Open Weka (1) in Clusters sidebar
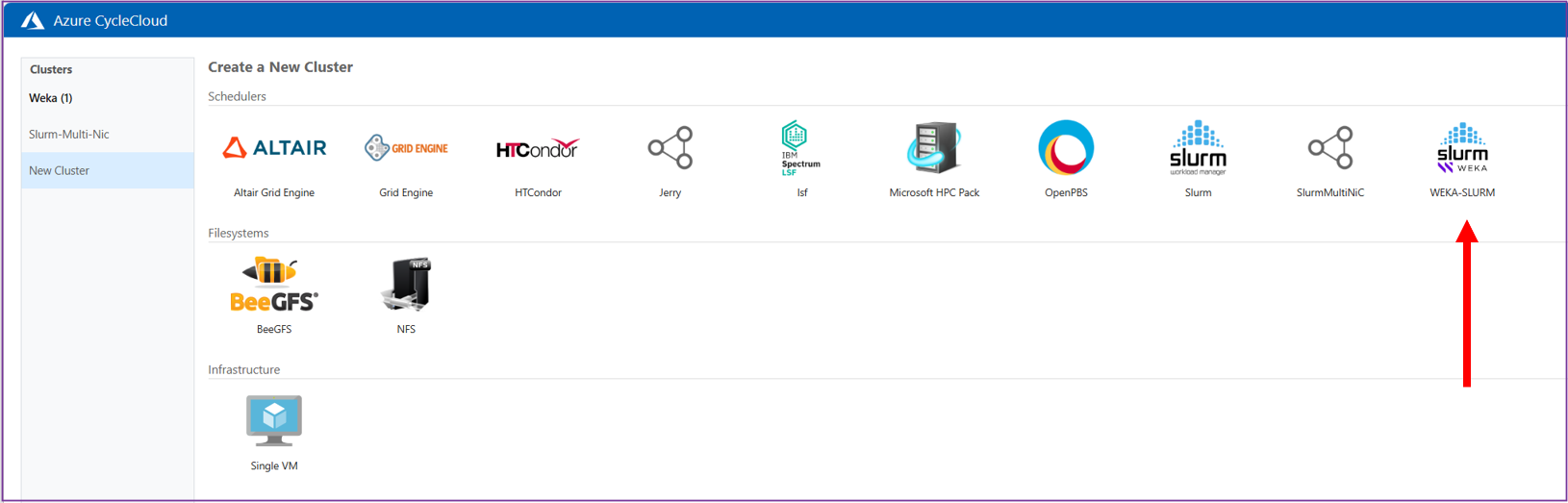The width and height of the screenshot is (1568, 503). pos(51,98)
